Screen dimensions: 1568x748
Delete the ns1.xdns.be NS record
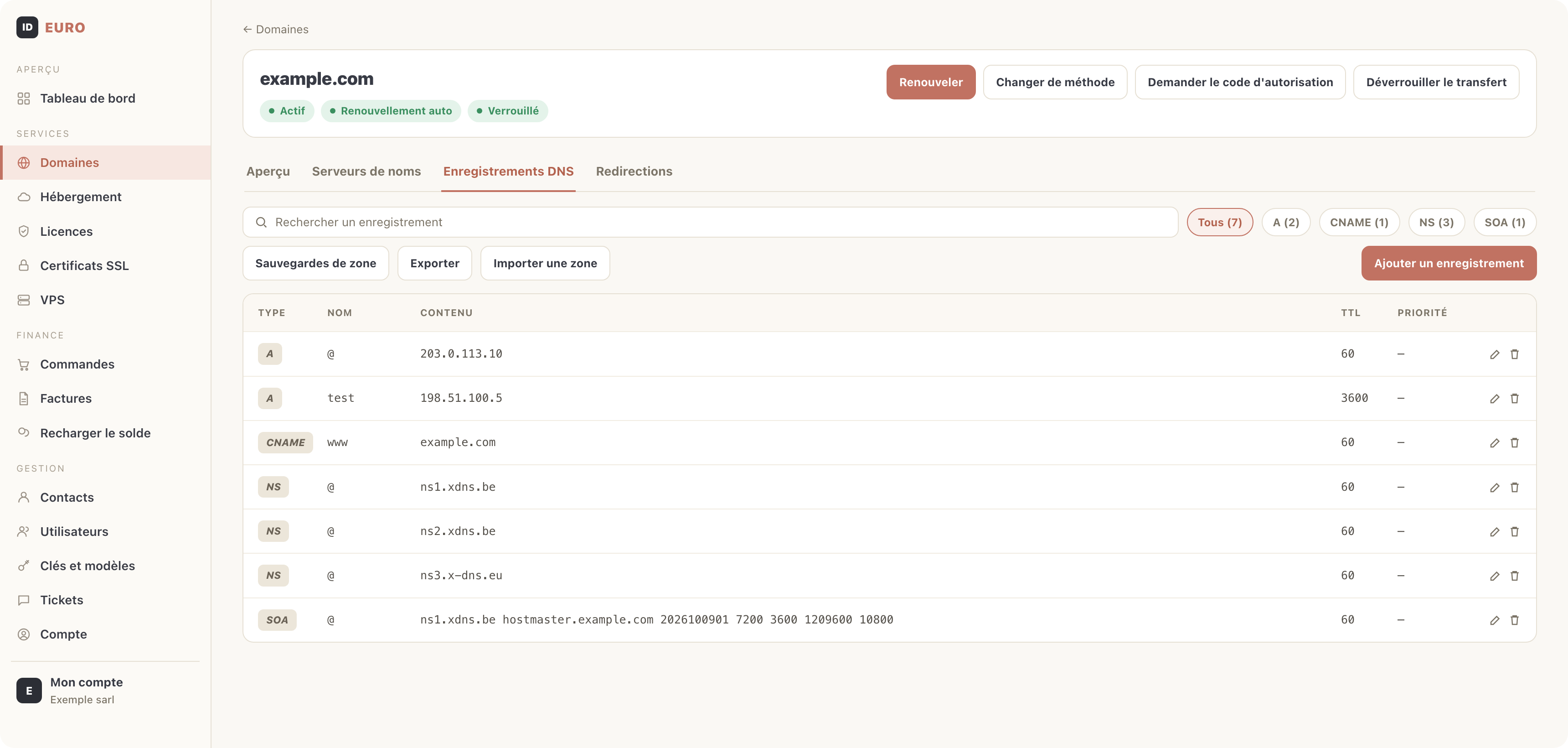coord(1514,487)
